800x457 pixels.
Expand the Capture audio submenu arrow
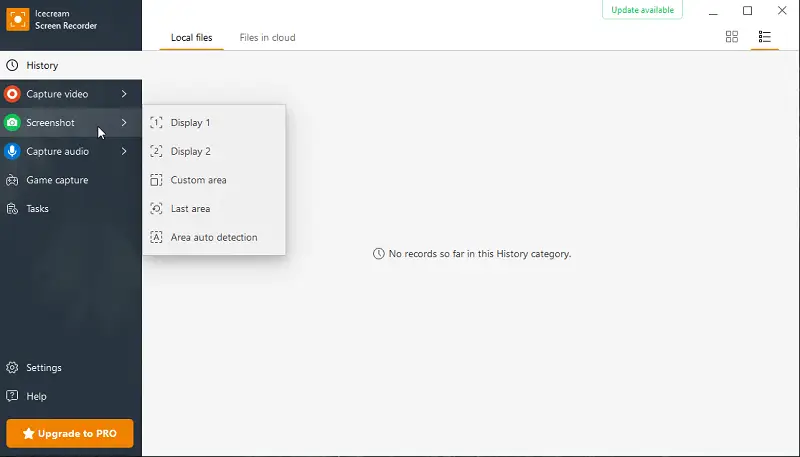(x=124, y=152)
